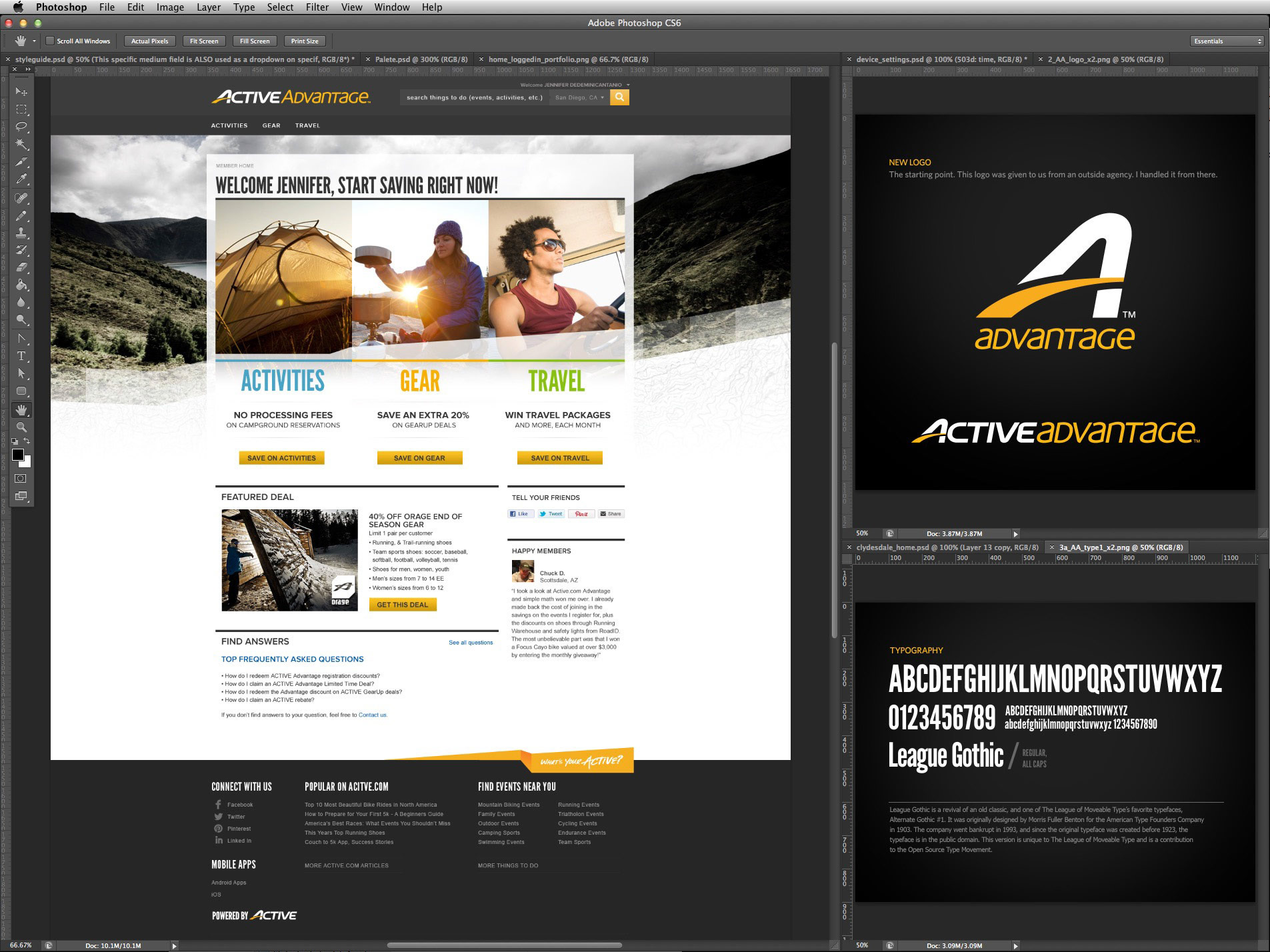Open Hand tool preset picker

(34, 41)
